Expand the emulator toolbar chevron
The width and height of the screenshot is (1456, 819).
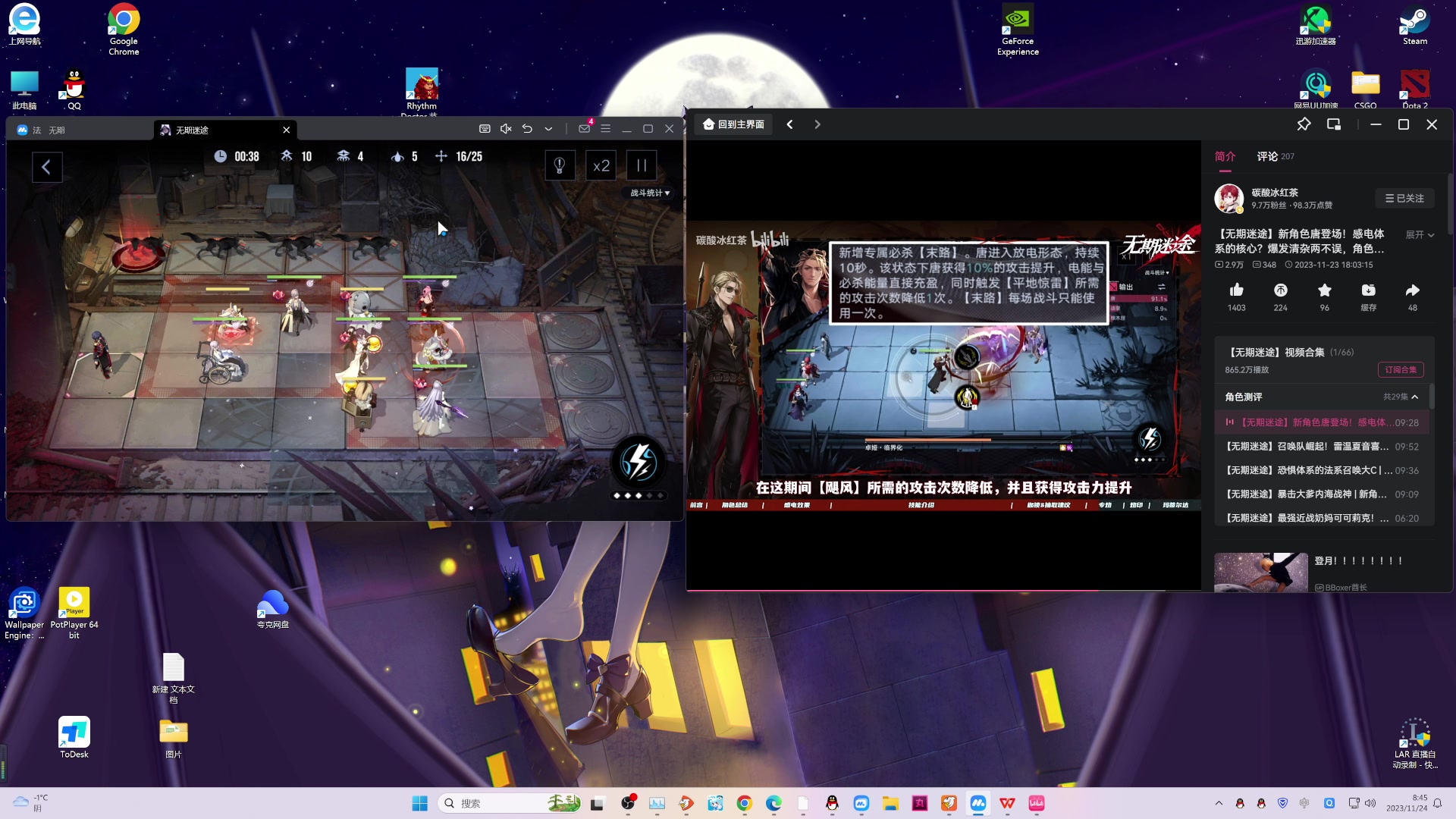(x=548, y=129)
